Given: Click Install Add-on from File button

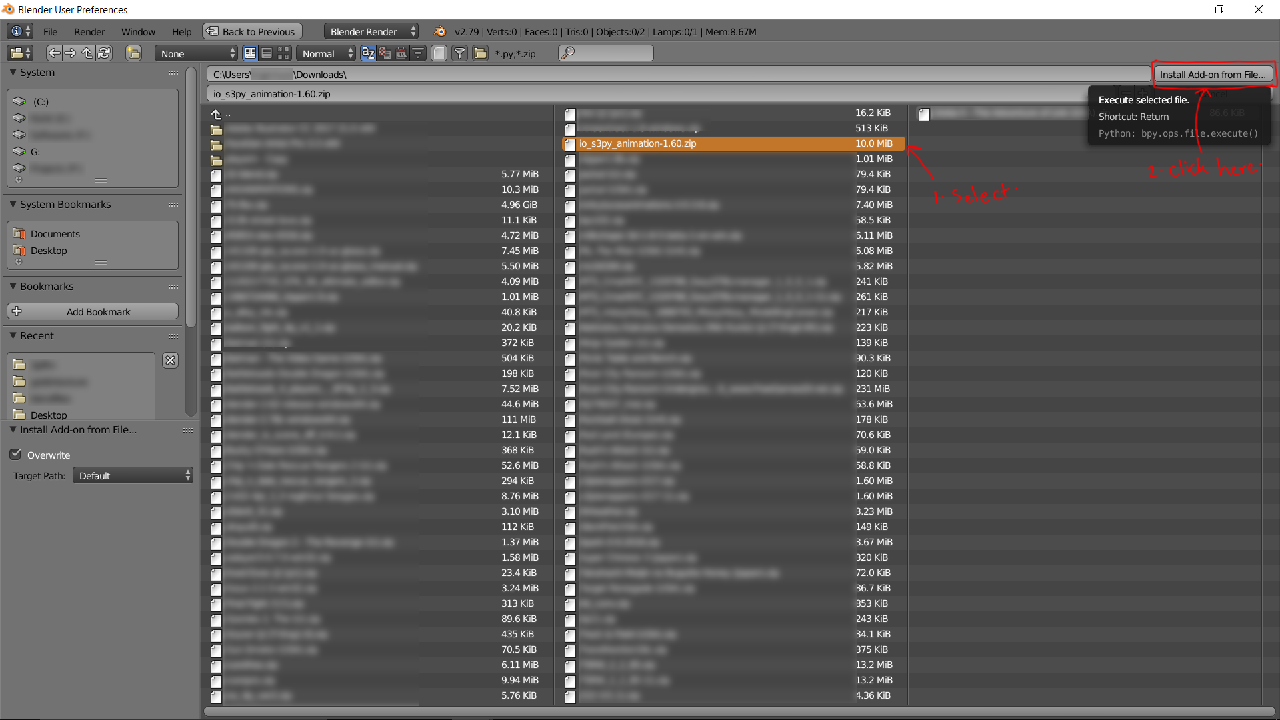Looking at the screenshot, I should point(1214,74).
